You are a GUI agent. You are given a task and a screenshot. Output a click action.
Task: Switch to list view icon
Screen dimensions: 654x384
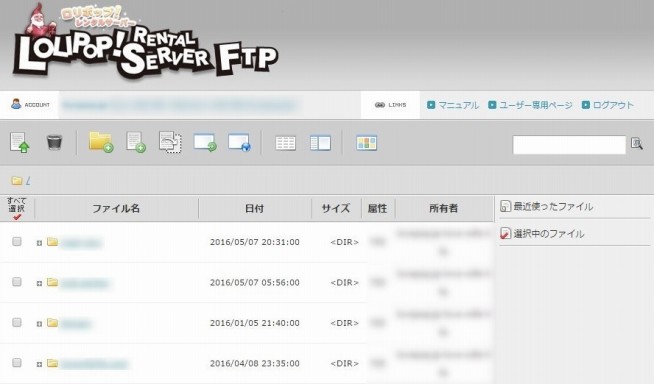285,143
